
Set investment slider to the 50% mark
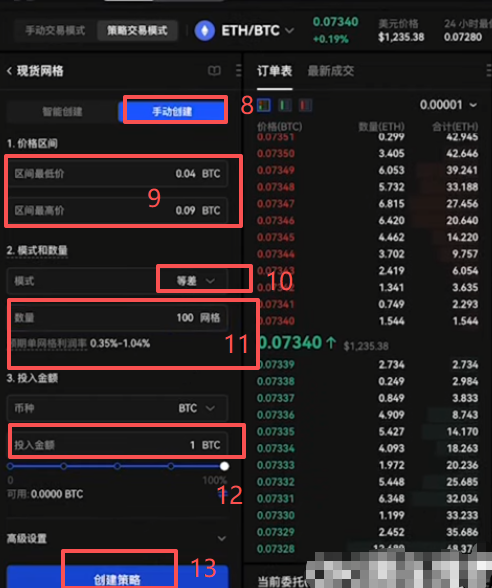click(x=117, y=466)
